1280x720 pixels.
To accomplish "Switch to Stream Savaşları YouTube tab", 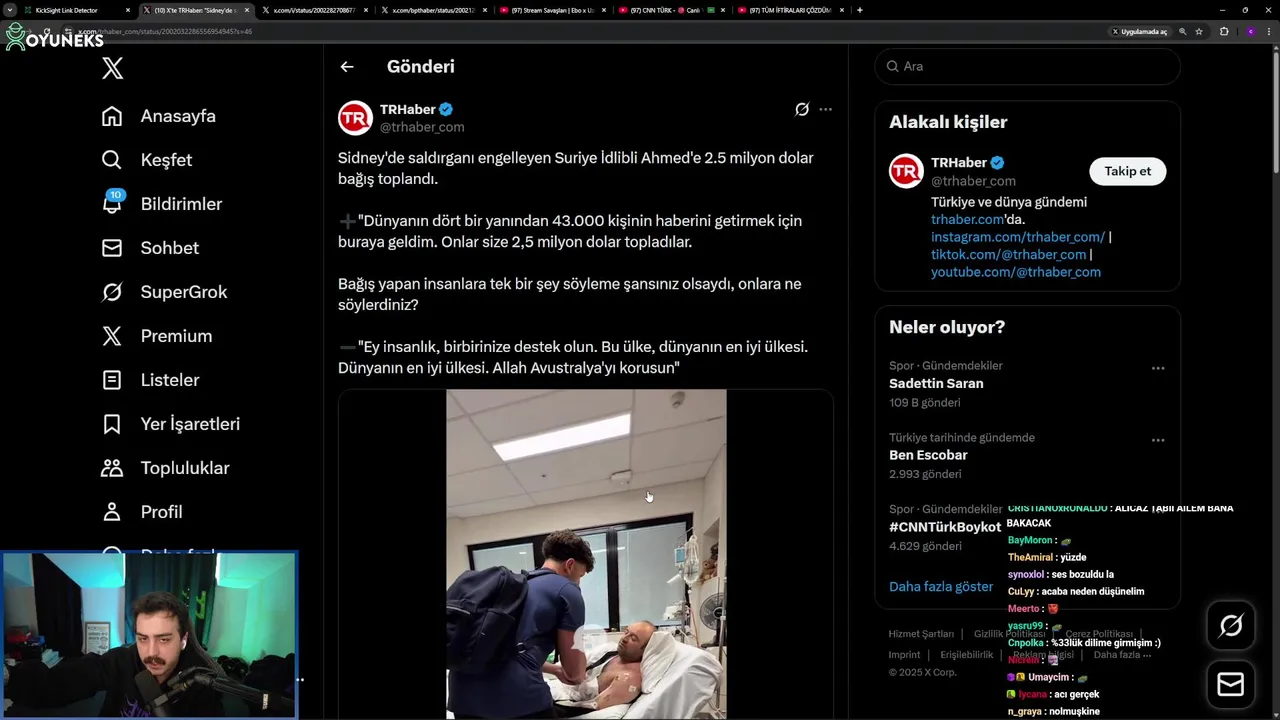I will point(552,10).
